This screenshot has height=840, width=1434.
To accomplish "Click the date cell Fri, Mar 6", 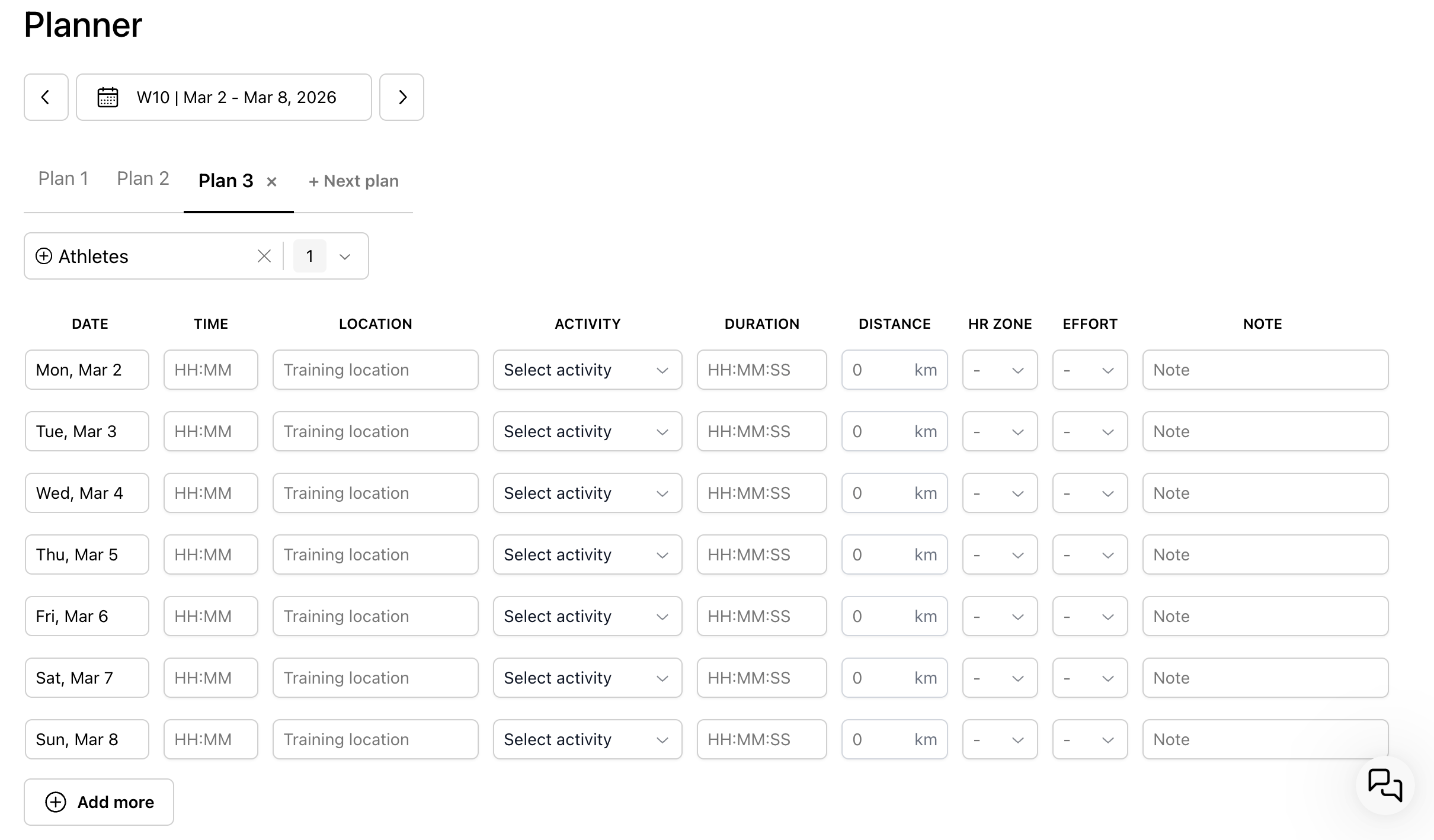I will (x=87, y=616).
